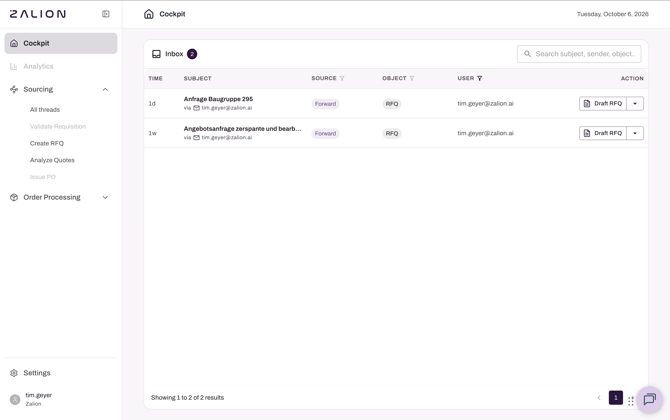
Task: Click the mail icon under Angebotsanfrage subject
Action: [x=197, y=138]
